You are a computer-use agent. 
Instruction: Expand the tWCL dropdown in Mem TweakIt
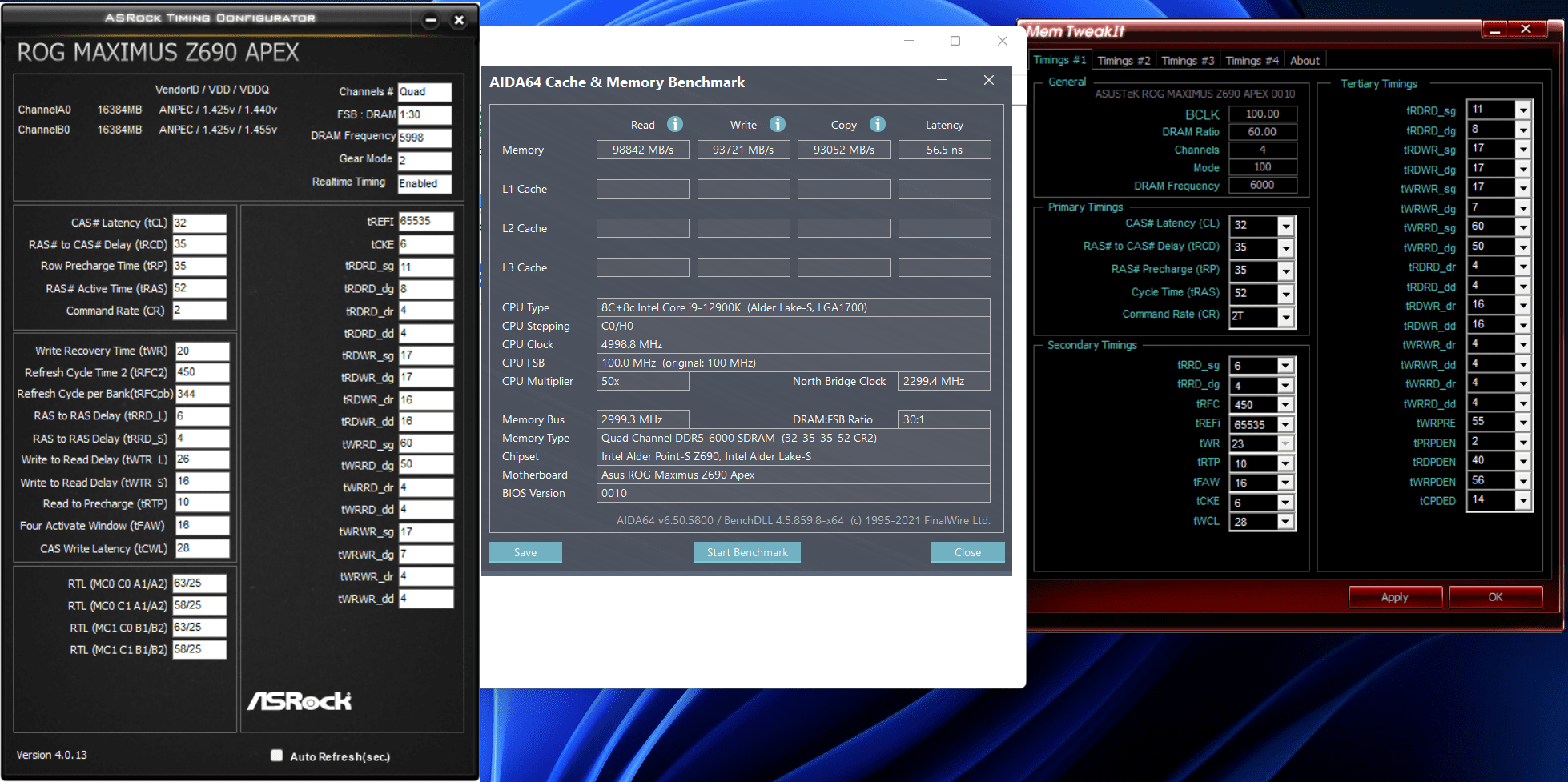[x=1285, y=522]
